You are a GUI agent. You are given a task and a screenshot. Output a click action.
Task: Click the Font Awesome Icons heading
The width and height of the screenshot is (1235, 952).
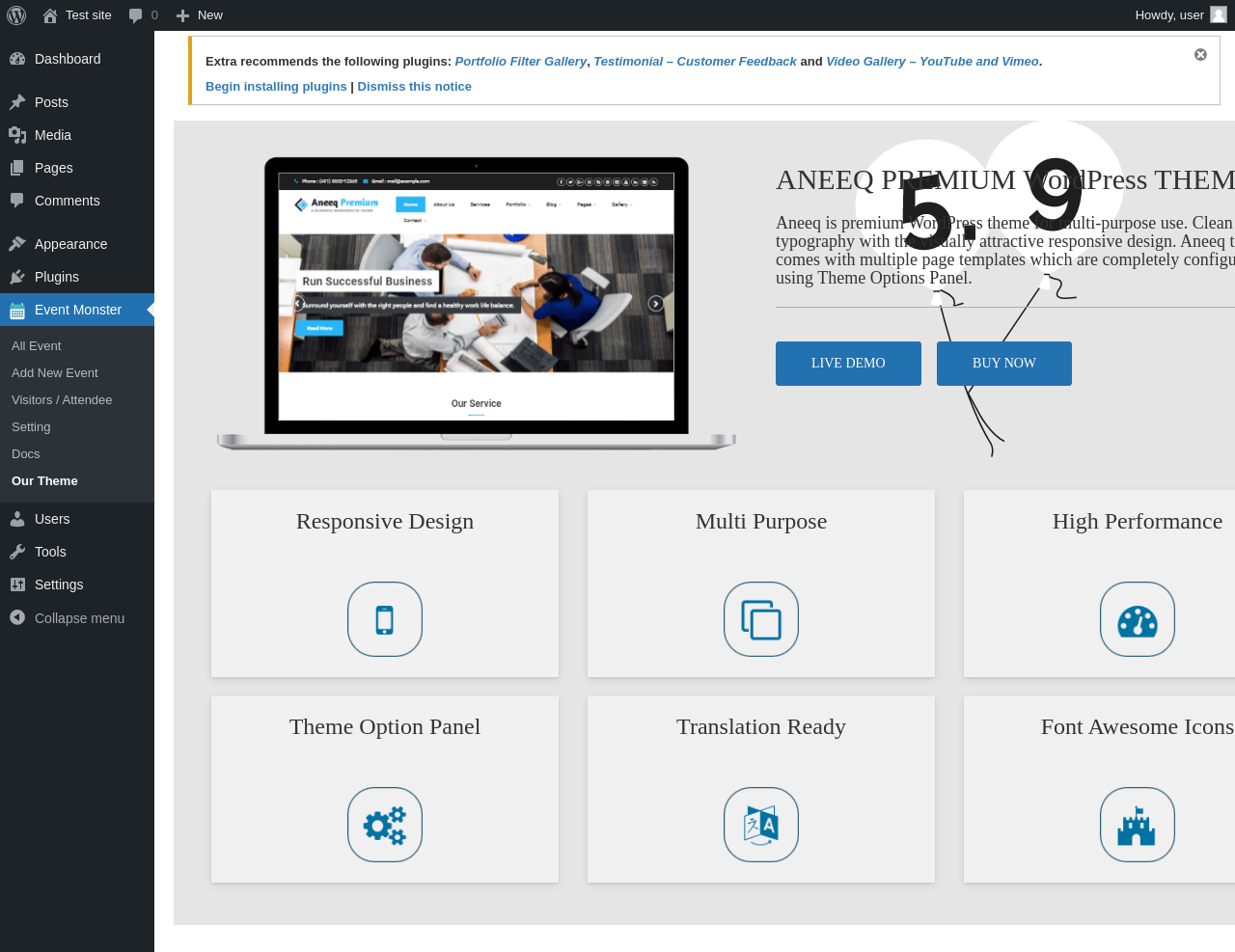point(1138,726)
